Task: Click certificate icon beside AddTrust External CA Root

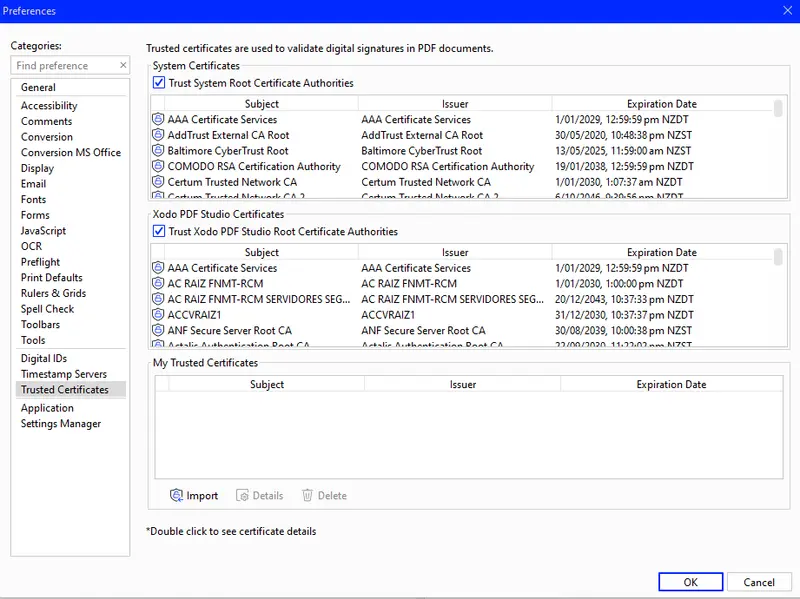Action: pos(158,135)
